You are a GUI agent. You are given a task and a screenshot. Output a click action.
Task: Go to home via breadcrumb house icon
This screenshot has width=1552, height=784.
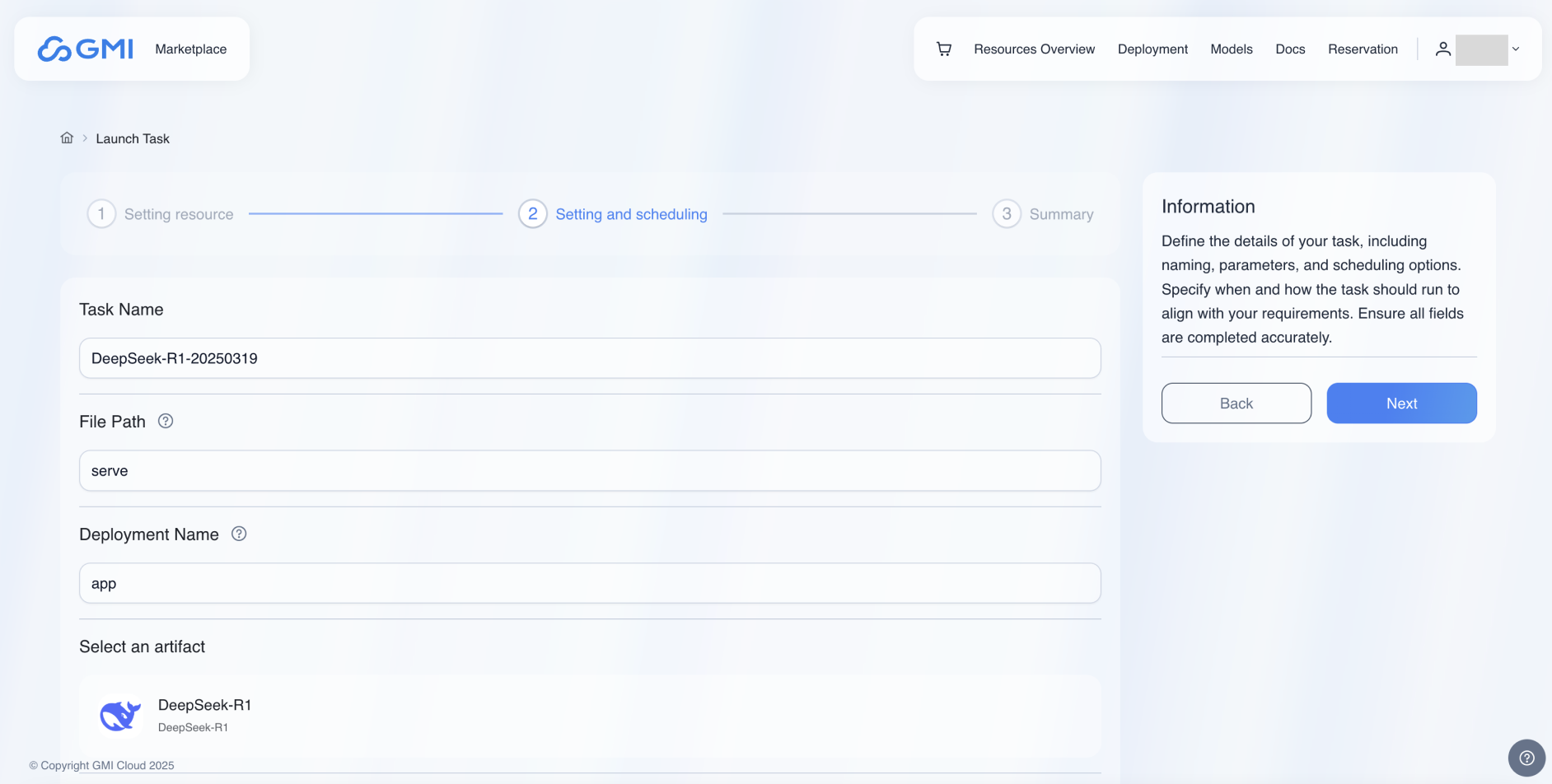pos(67,138)
